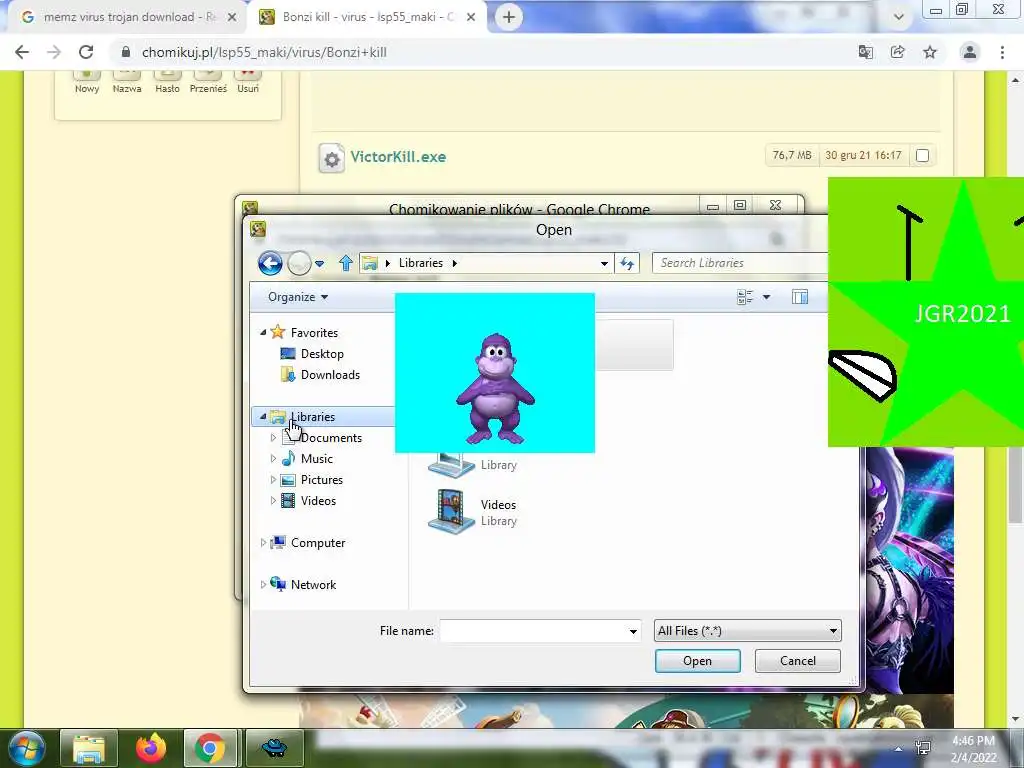Viewport: 1024px width, 768px height.
Task: Launch Firefox from the taskbar
Action: click(x=151, y=748)
